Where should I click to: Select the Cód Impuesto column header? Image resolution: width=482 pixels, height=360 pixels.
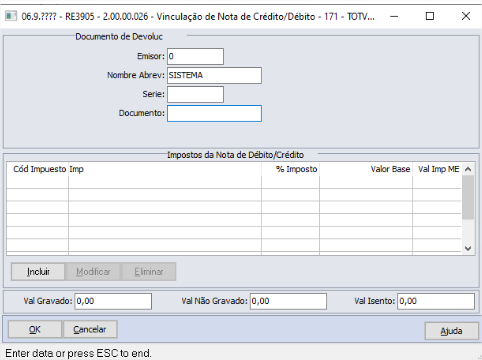pos(38,169)
